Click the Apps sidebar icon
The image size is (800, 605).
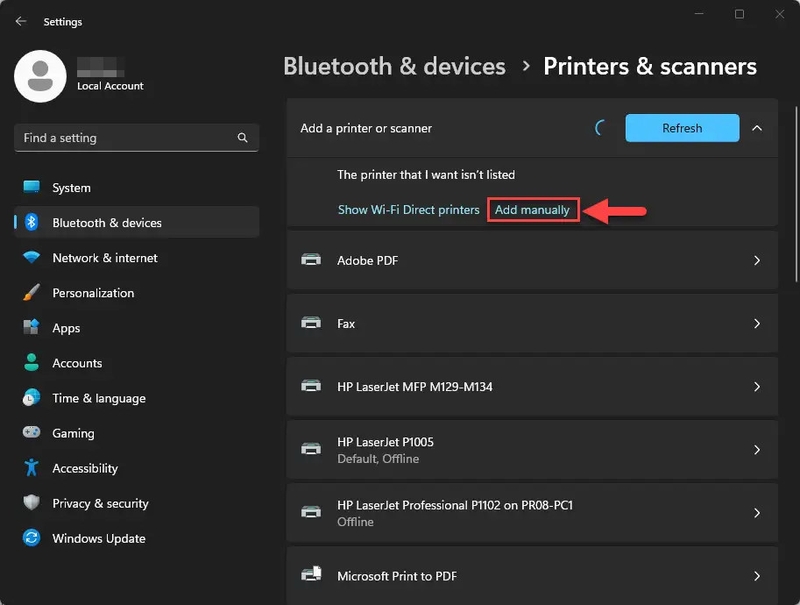point(32,328)
